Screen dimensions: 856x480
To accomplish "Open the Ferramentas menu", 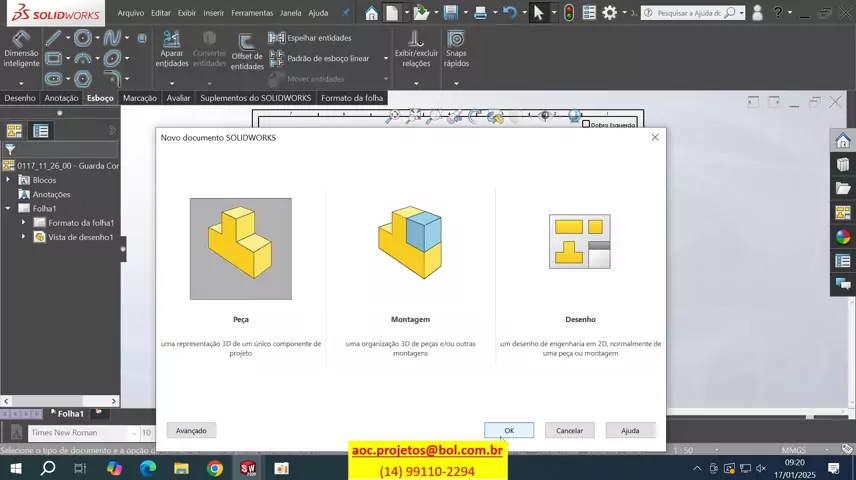I will tap(252, 13).
